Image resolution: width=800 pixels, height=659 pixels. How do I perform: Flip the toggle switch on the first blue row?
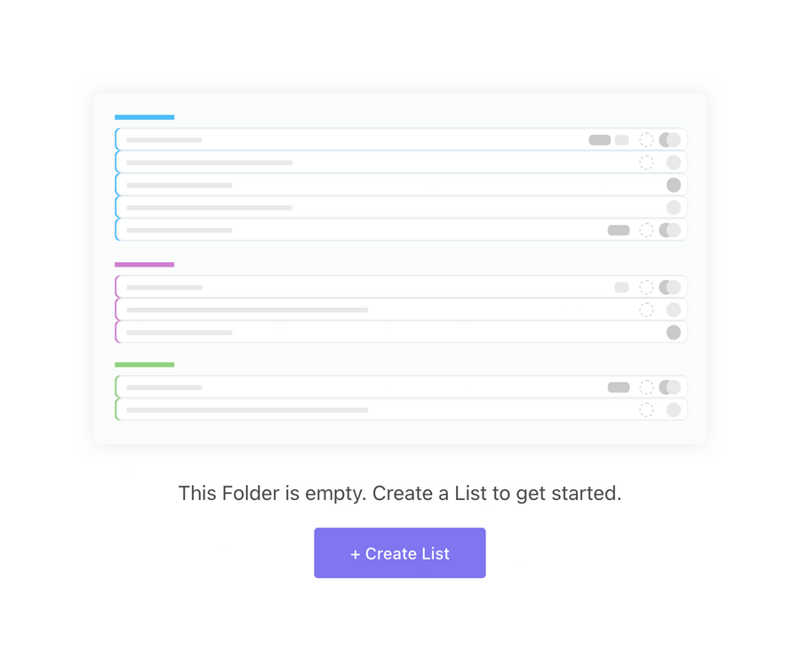672,140
